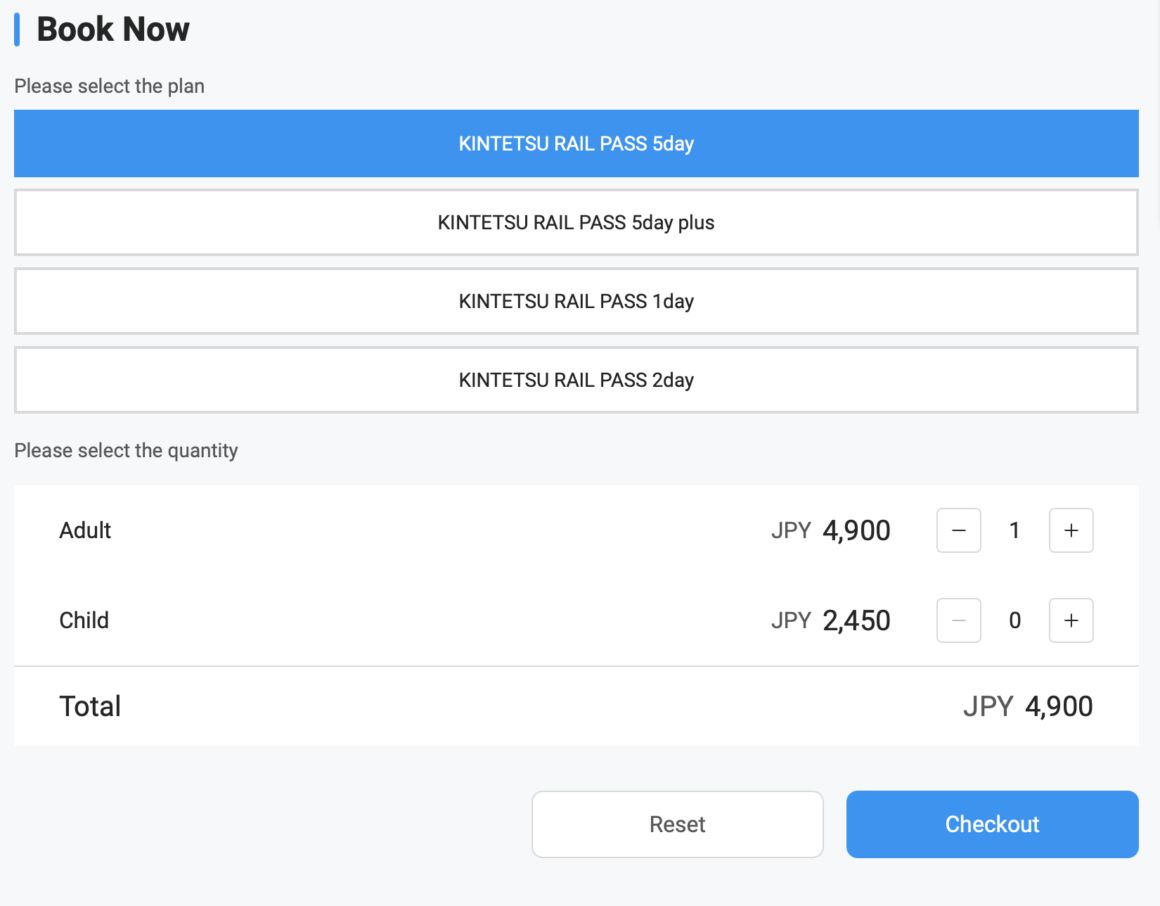This screenshot has width=1160, height=906.
Task: Click the Adult row label
Action: (x=85, y=530)
